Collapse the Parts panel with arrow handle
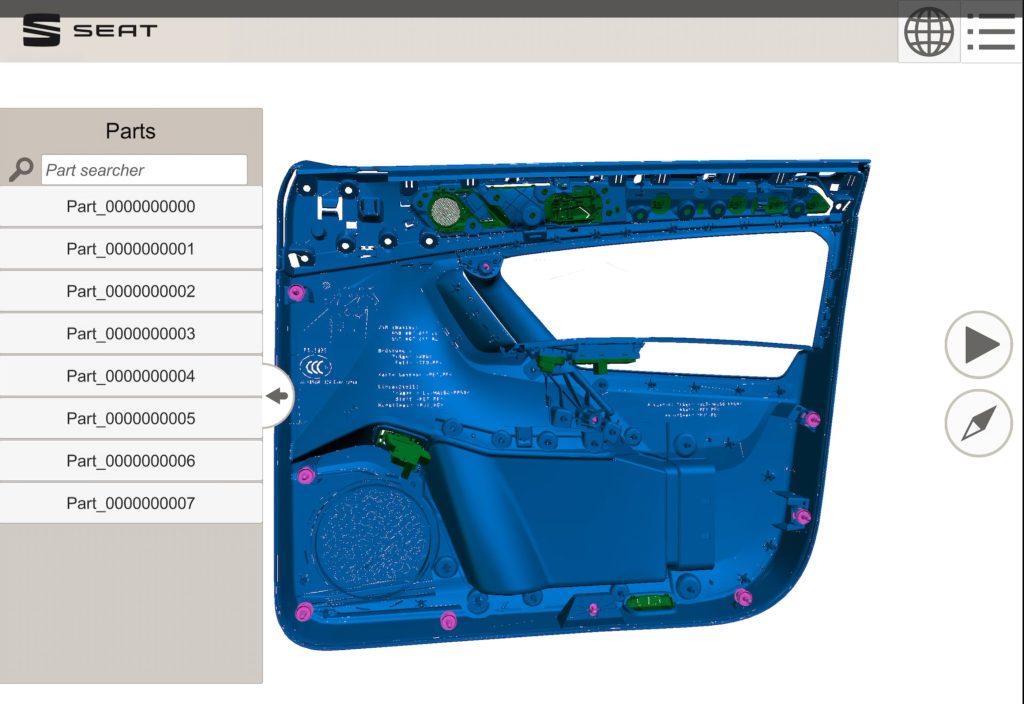 point(277,396)
